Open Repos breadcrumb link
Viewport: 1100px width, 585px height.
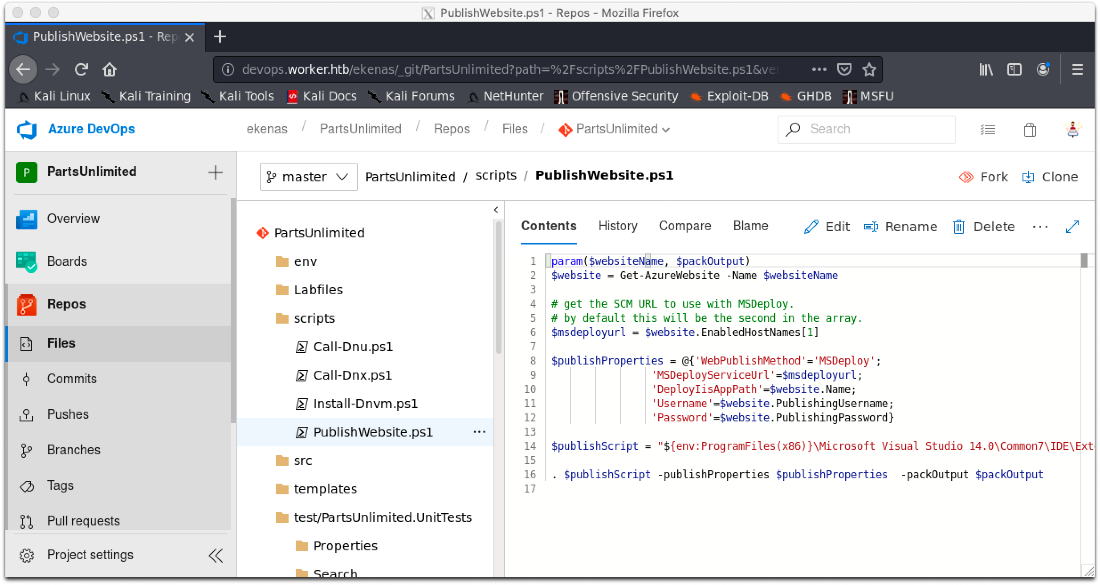(452, 129)
